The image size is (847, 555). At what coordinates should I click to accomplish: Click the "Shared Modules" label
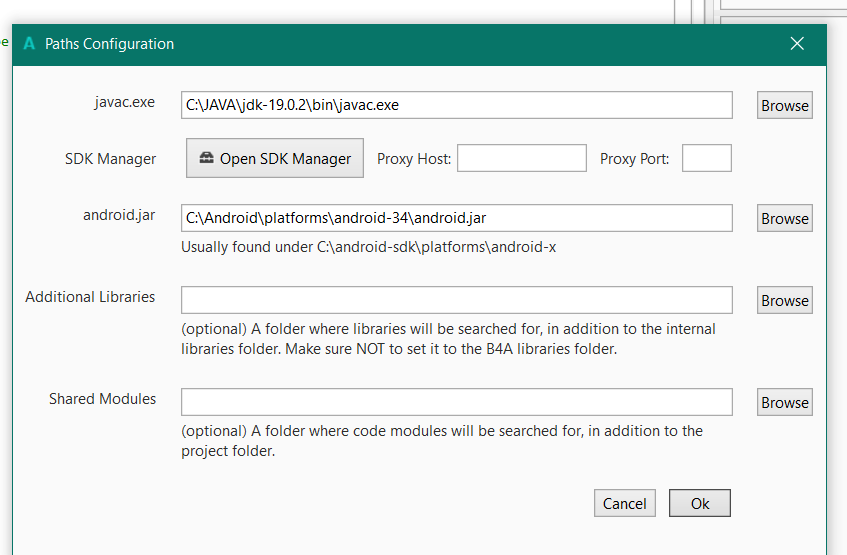click(102, 399)
